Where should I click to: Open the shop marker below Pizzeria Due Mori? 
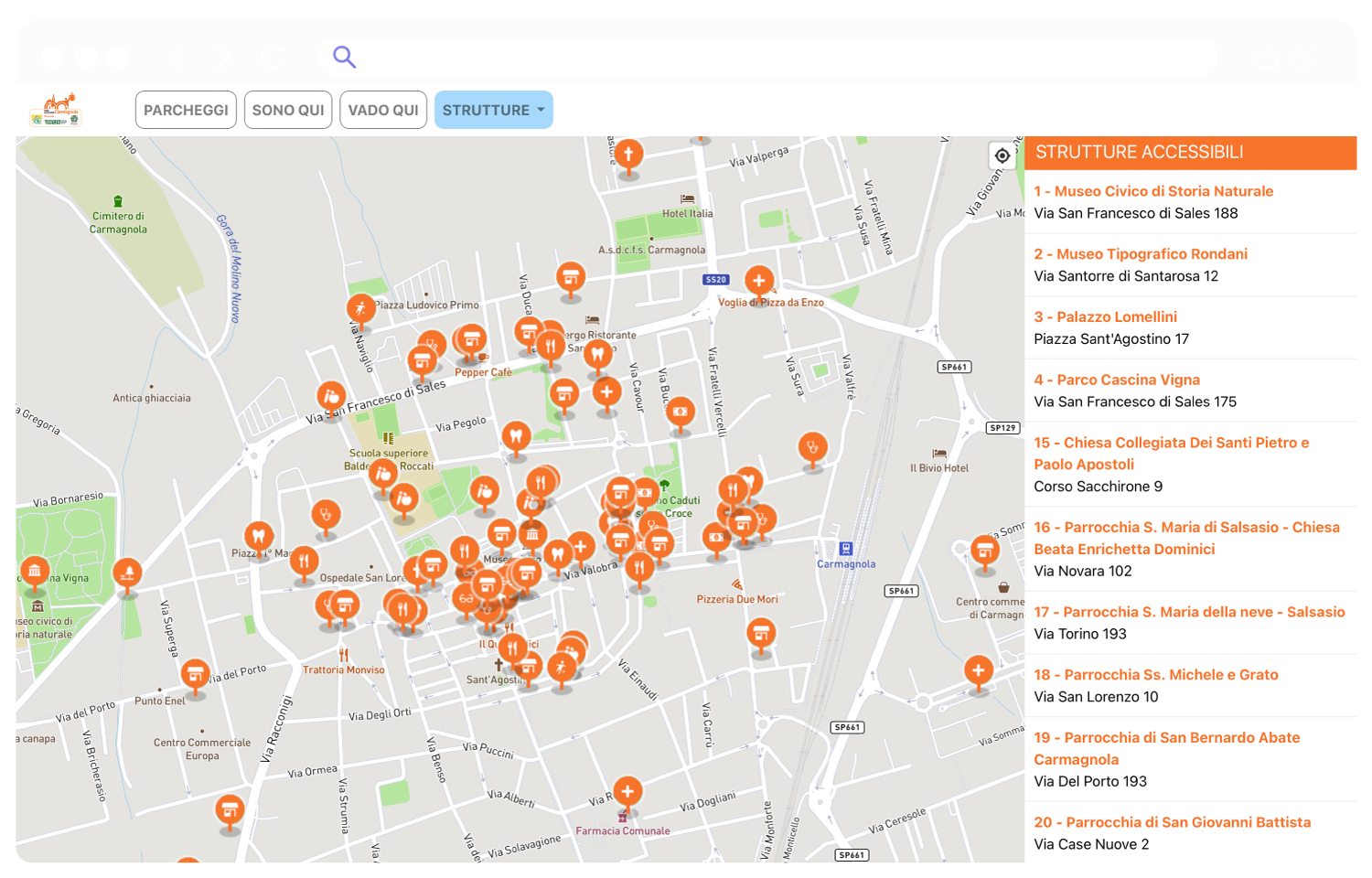pyautogui.click(x=761, y=633)
